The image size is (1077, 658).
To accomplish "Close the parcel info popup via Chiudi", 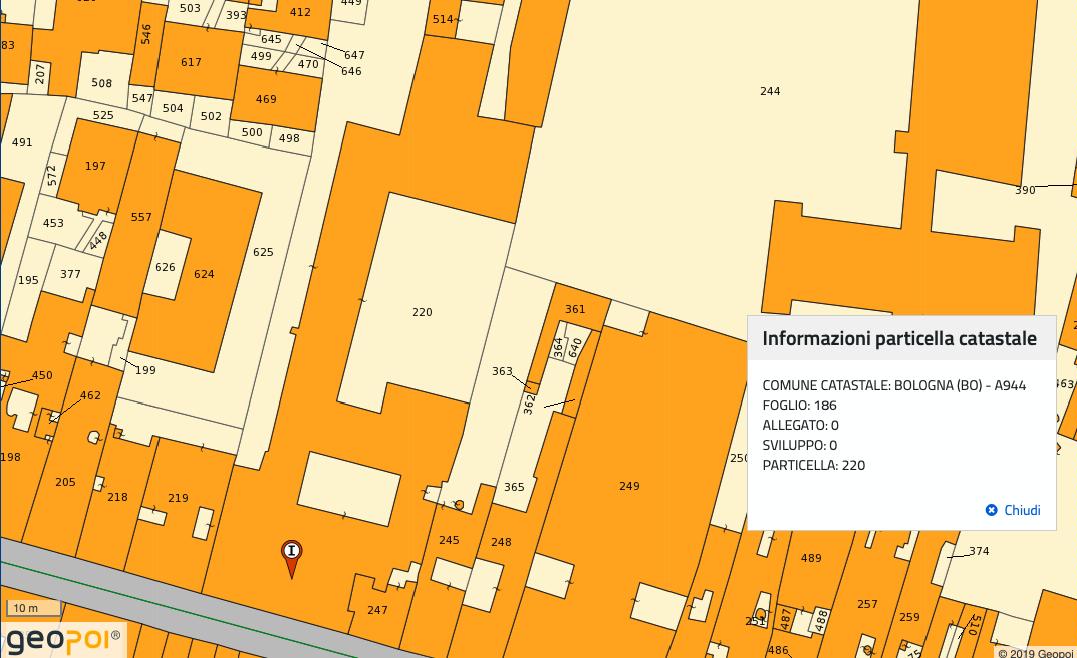I will pos(1021,510).
